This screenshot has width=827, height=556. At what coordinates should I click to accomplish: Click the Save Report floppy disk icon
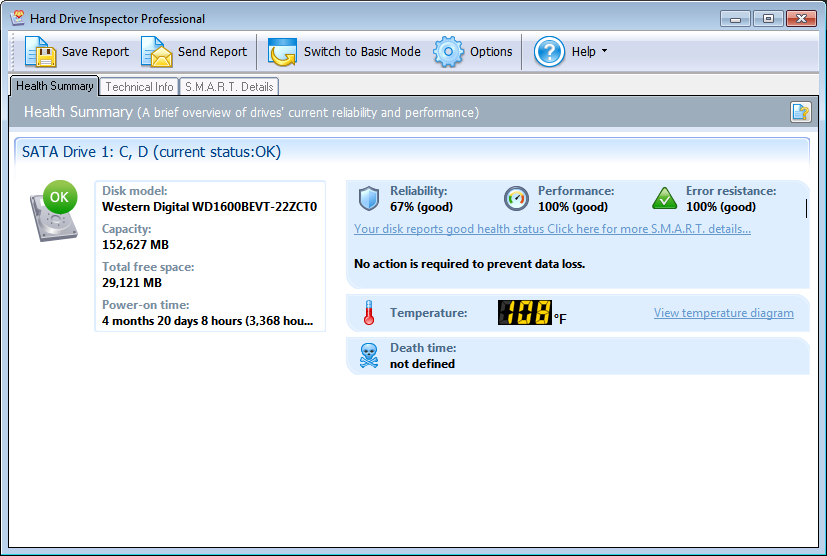pos(40,52)
